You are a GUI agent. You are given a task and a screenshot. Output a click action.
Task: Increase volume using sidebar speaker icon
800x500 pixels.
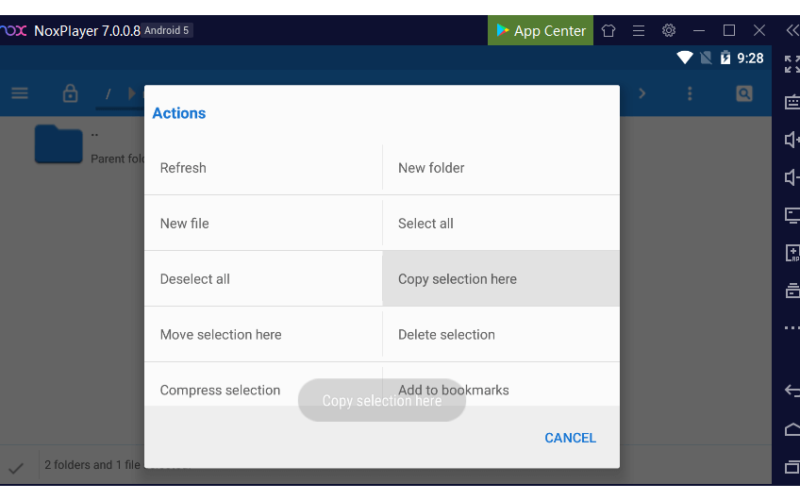[792, 139]
